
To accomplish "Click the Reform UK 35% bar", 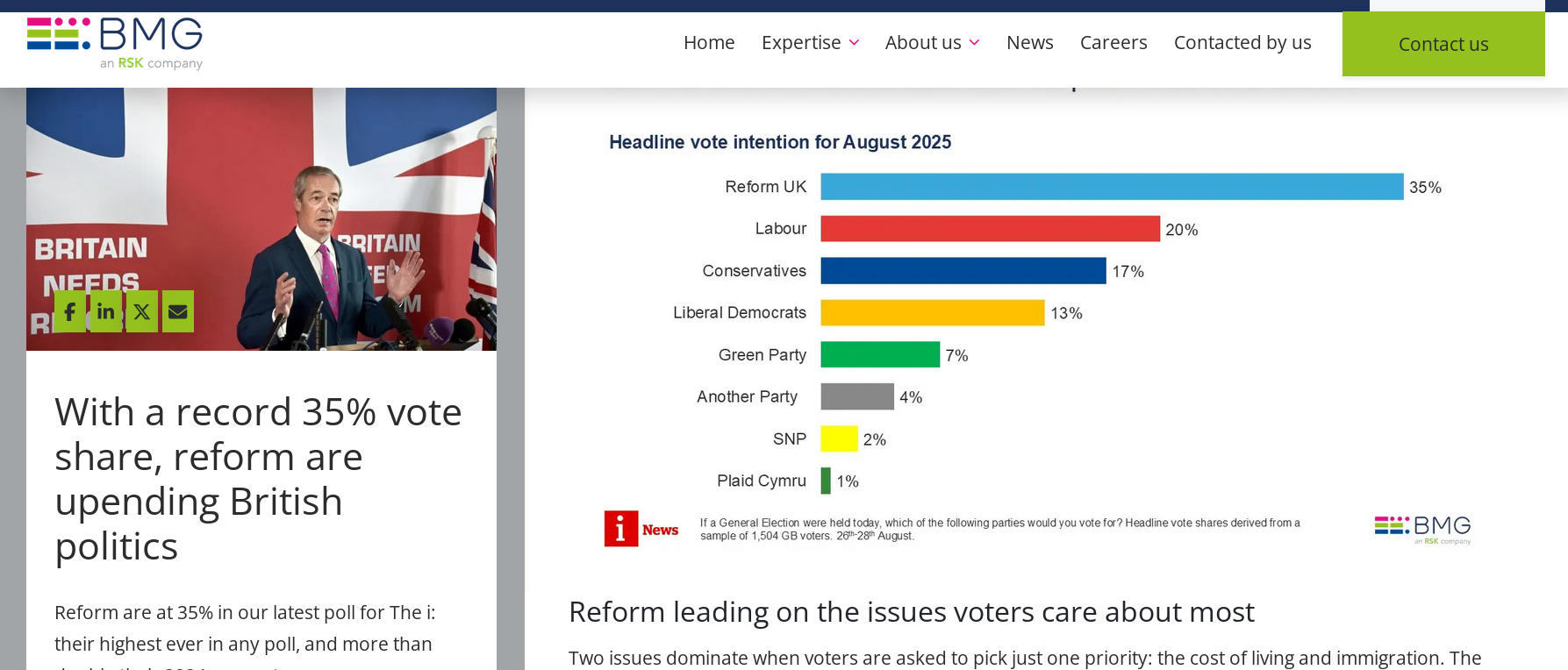I will click(1112, 187).
